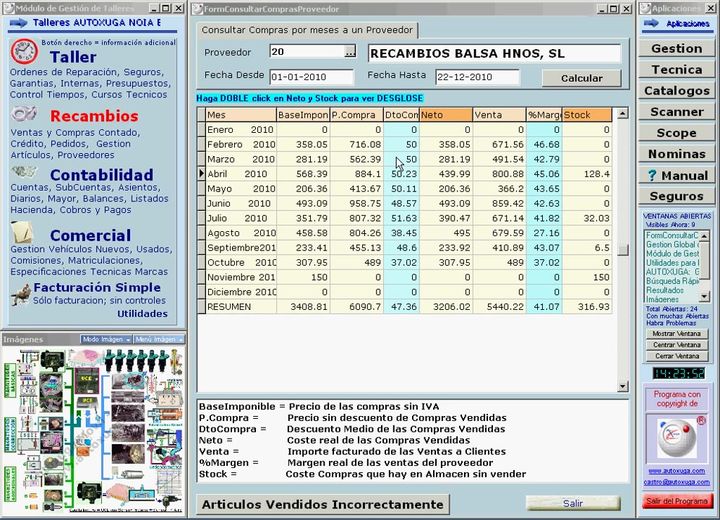This screenshot has width=720, height=520.
Task: Click Centrar Ventana button
Action: (x=676, y=345)
